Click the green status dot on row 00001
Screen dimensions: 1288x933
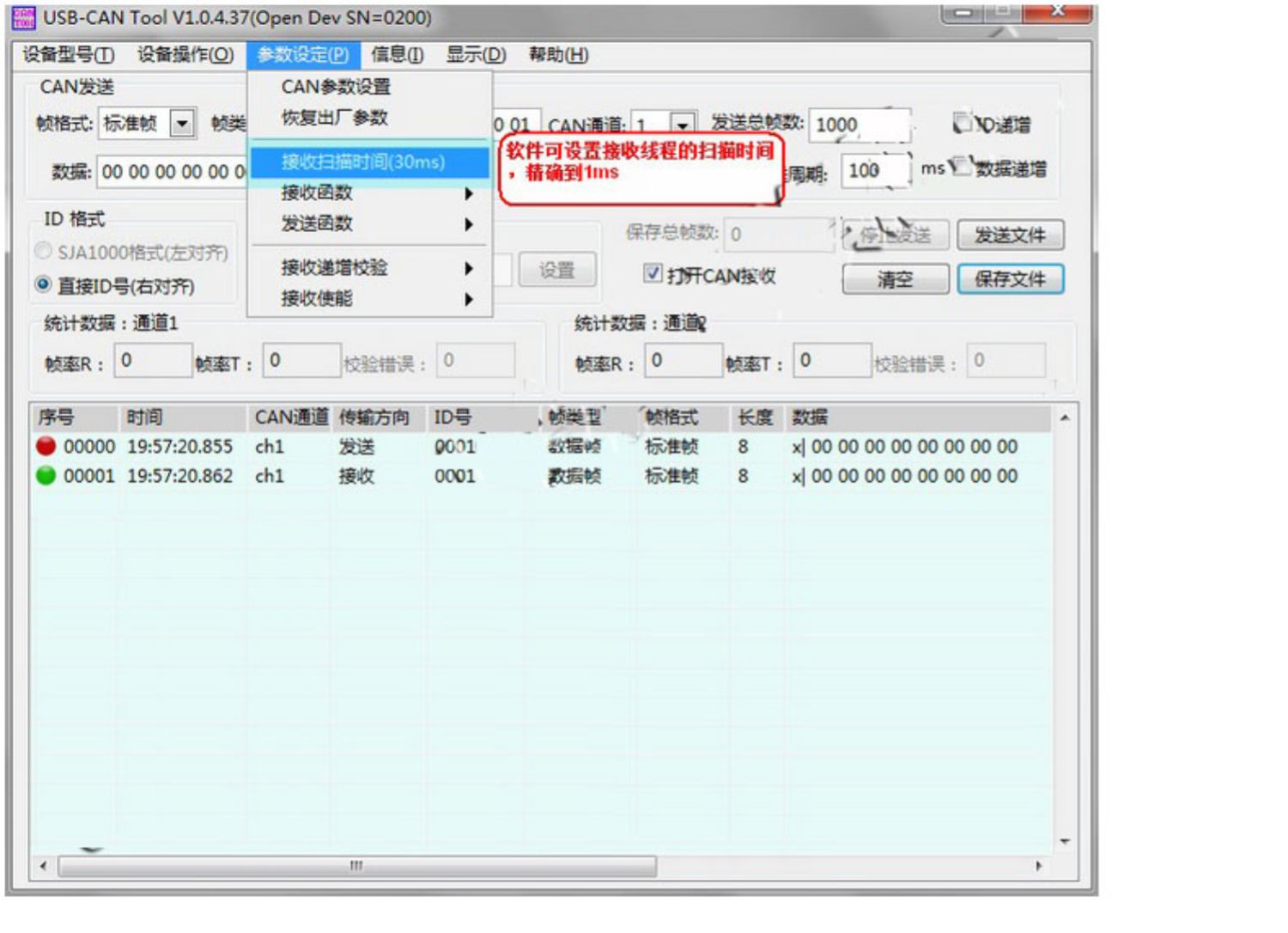46,475
